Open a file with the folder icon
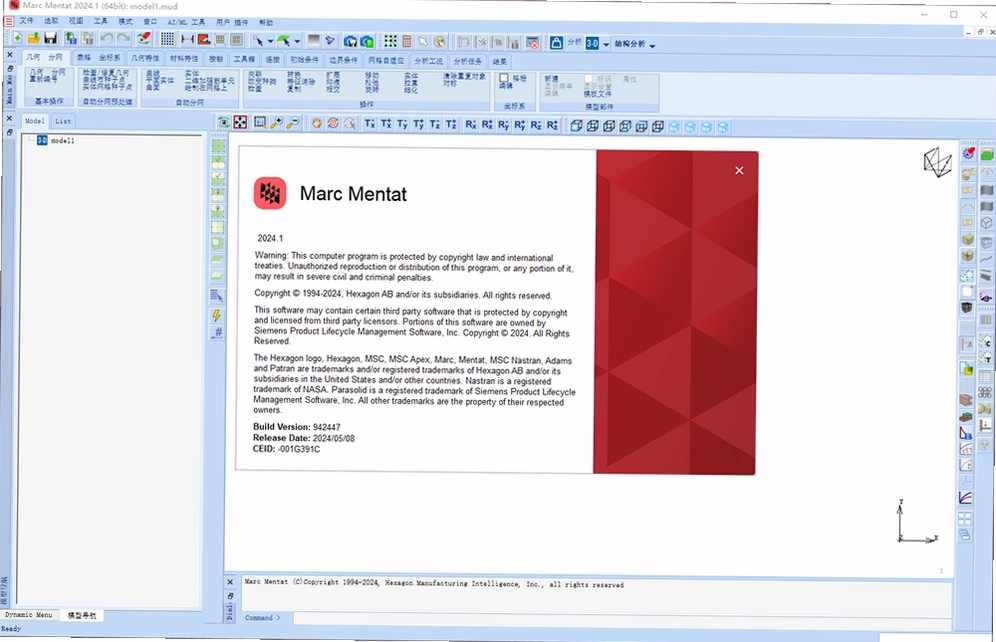 coord(34,38)
